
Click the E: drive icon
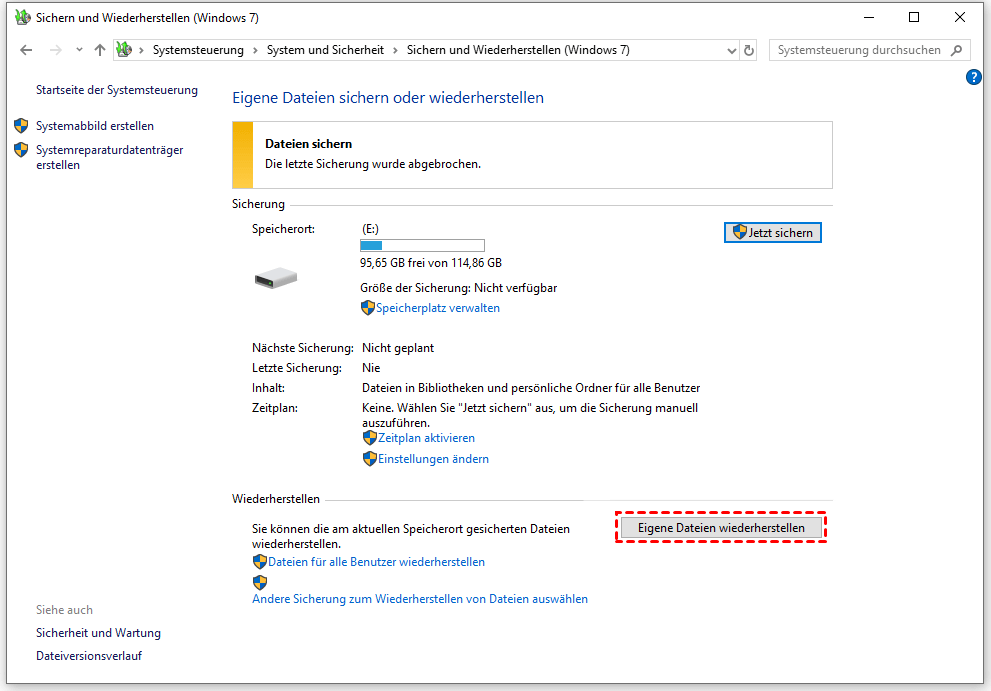275,279
